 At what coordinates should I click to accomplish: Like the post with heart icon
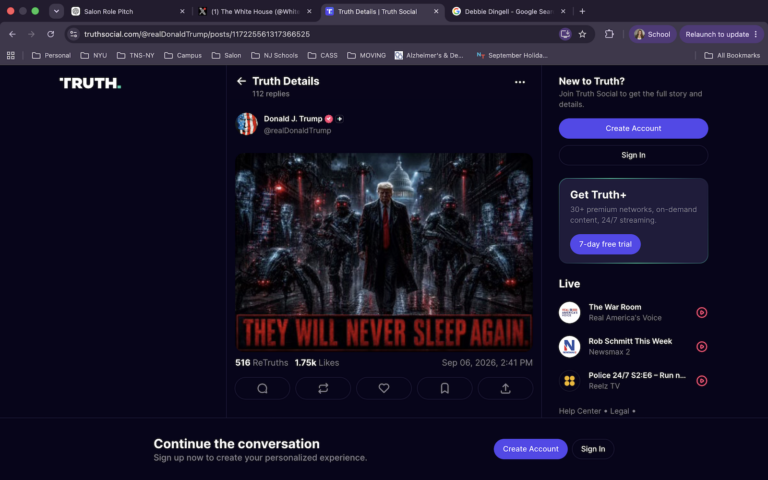pyautogui.click(x=384, y=388)
